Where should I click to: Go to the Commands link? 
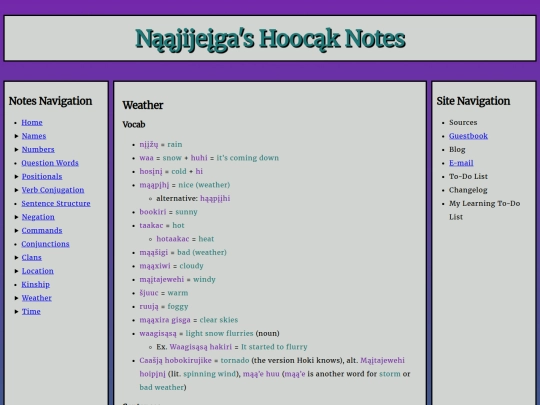pos(42,230)
